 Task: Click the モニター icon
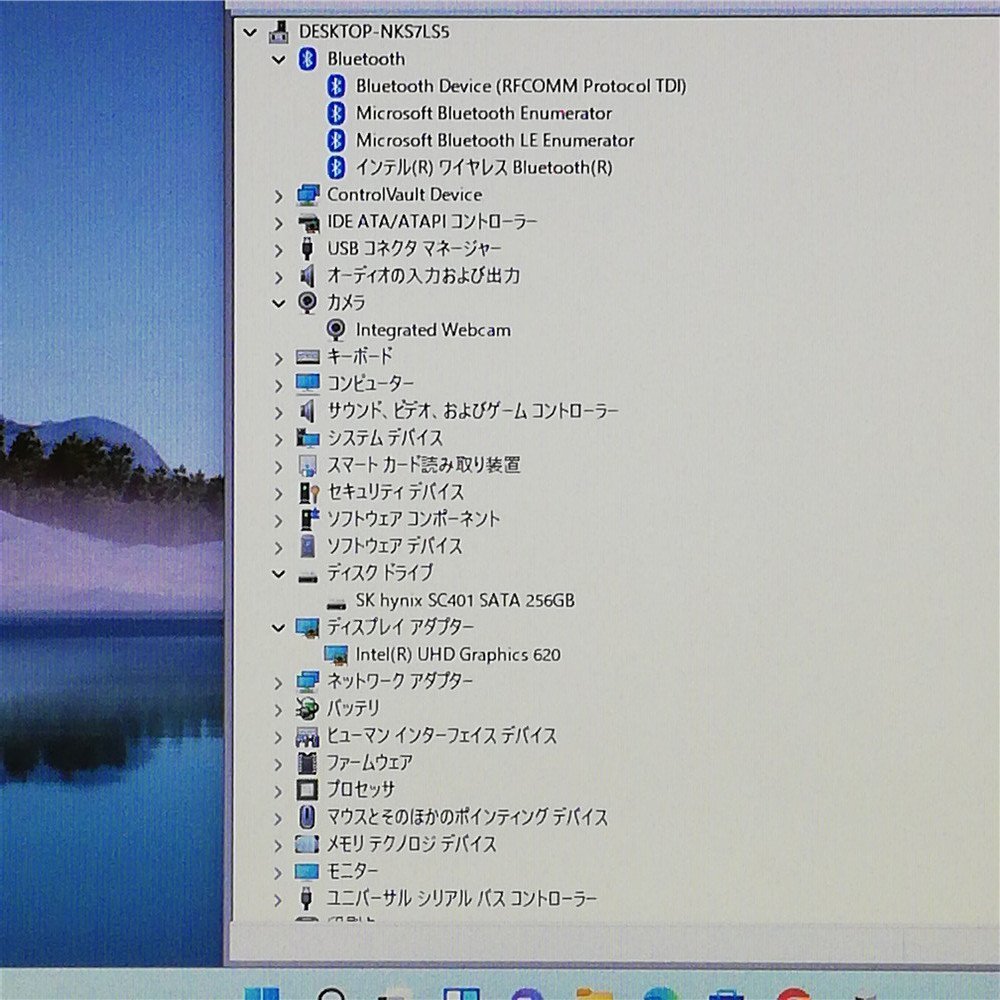pyautogui.click(x=307, y=872)
